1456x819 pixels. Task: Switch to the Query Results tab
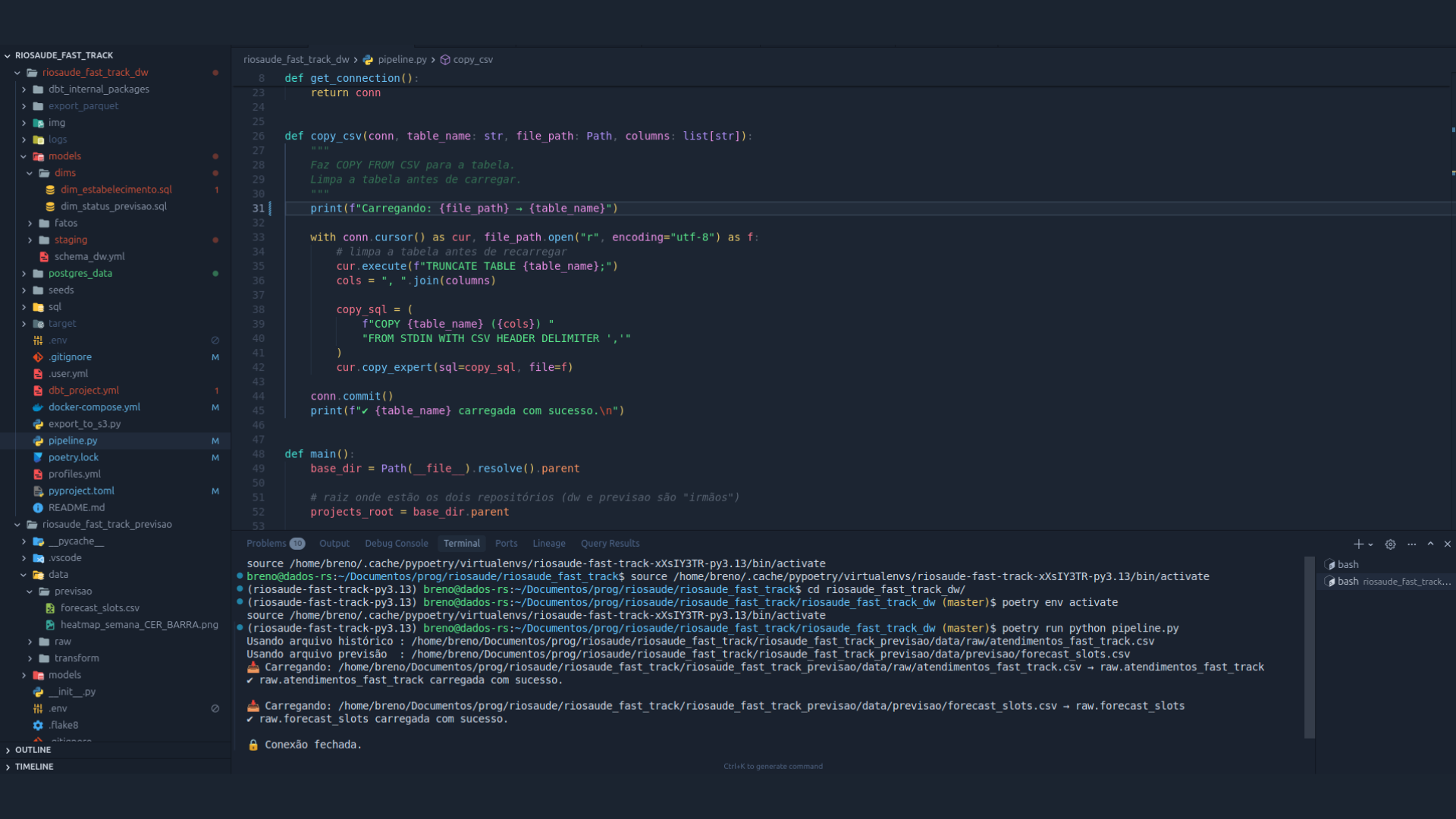[x=610, y=543]
